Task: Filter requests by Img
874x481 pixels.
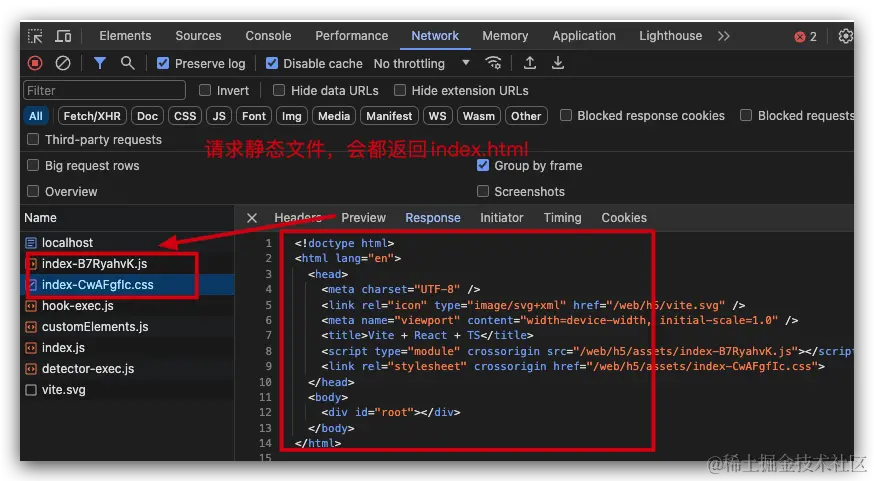Action: [292, 116]
